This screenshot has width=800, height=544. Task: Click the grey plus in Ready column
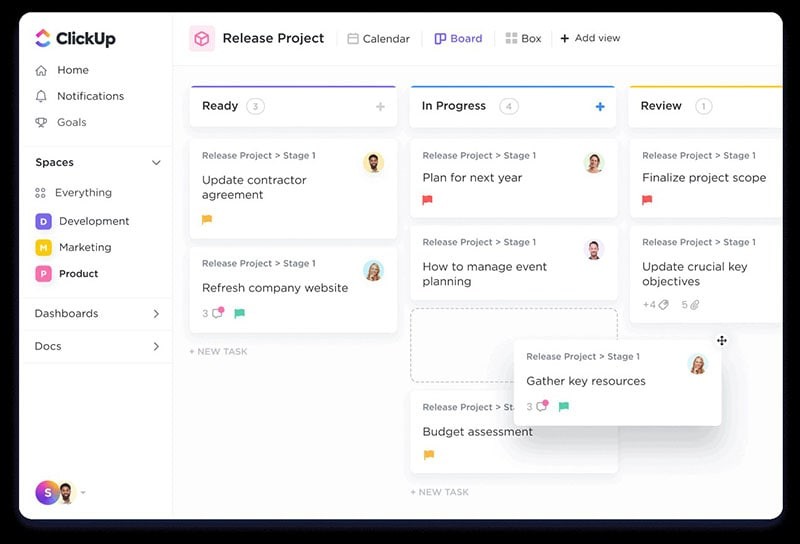click(x=380, y=107)
